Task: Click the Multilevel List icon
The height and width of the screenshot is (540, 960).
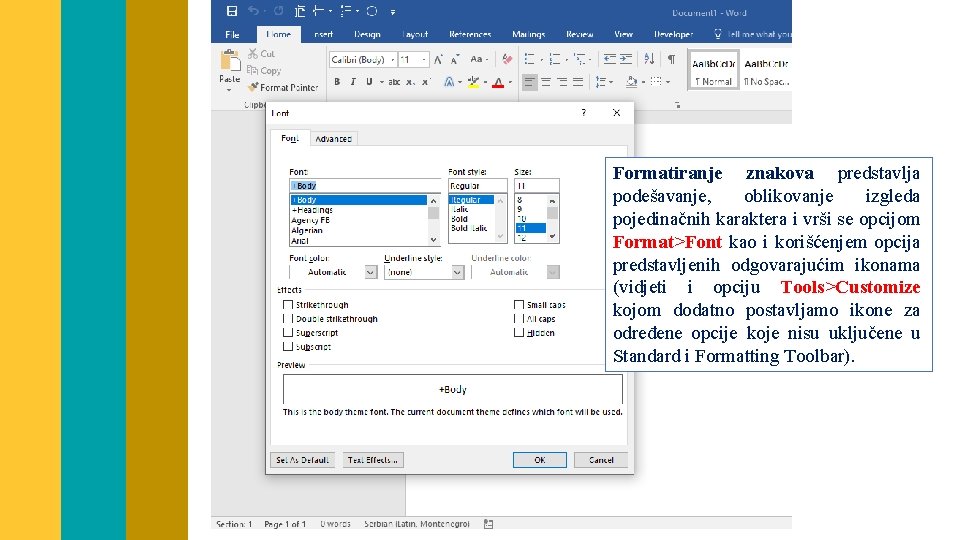Action: coord(579,59)
